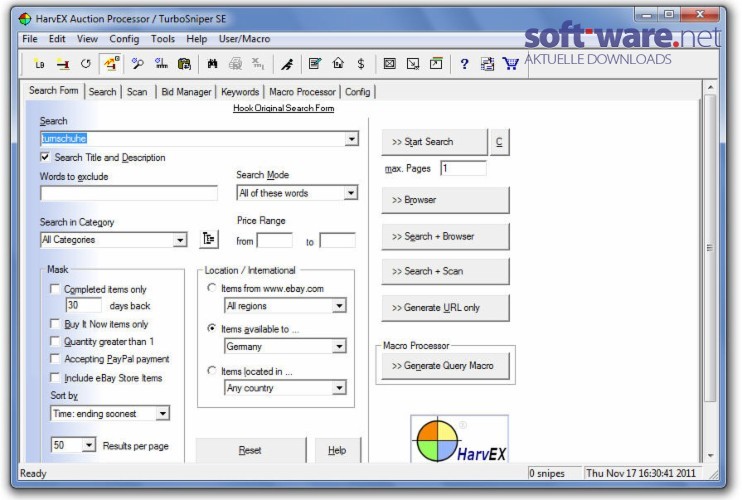Switch to the Search tab
The width and height of the screenshot is (742, 500).
click(x=102, y=92)
